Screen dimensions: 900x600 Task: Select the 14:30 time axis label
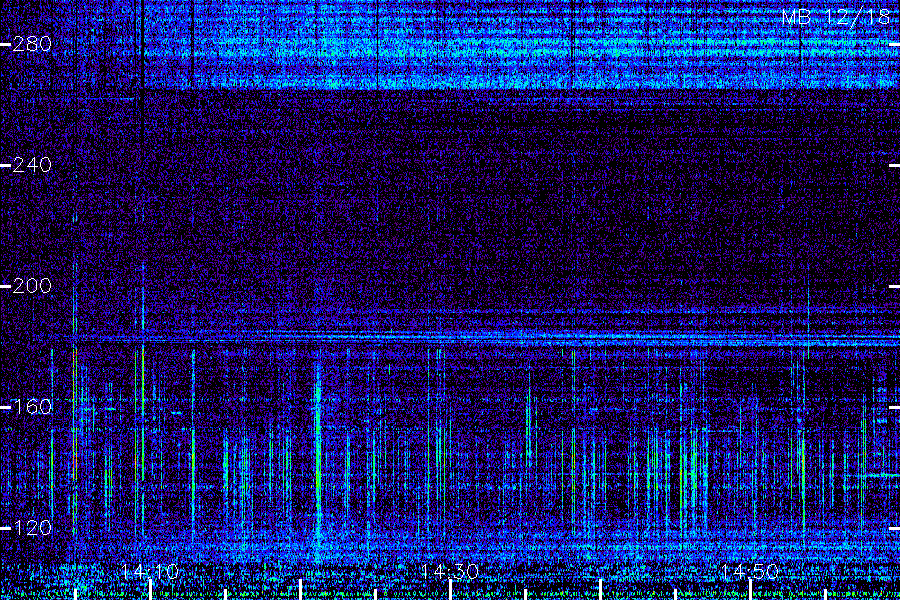pos(449,572)
